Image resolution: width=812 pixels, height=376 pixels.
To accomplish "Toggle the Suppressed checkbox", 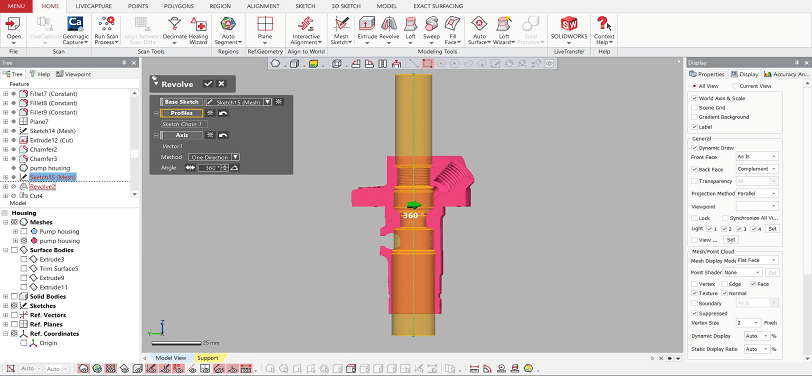I will pos(694,313).
